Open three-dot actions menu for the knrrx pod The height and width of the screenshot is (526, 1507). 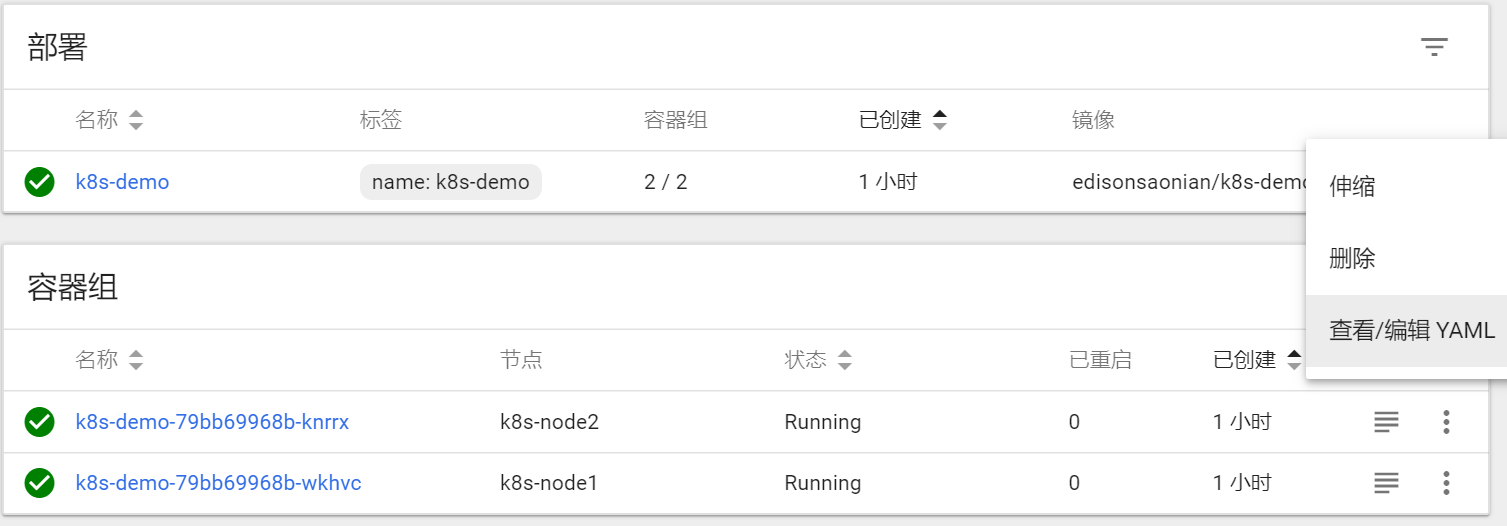click(x=1446, y=422)
